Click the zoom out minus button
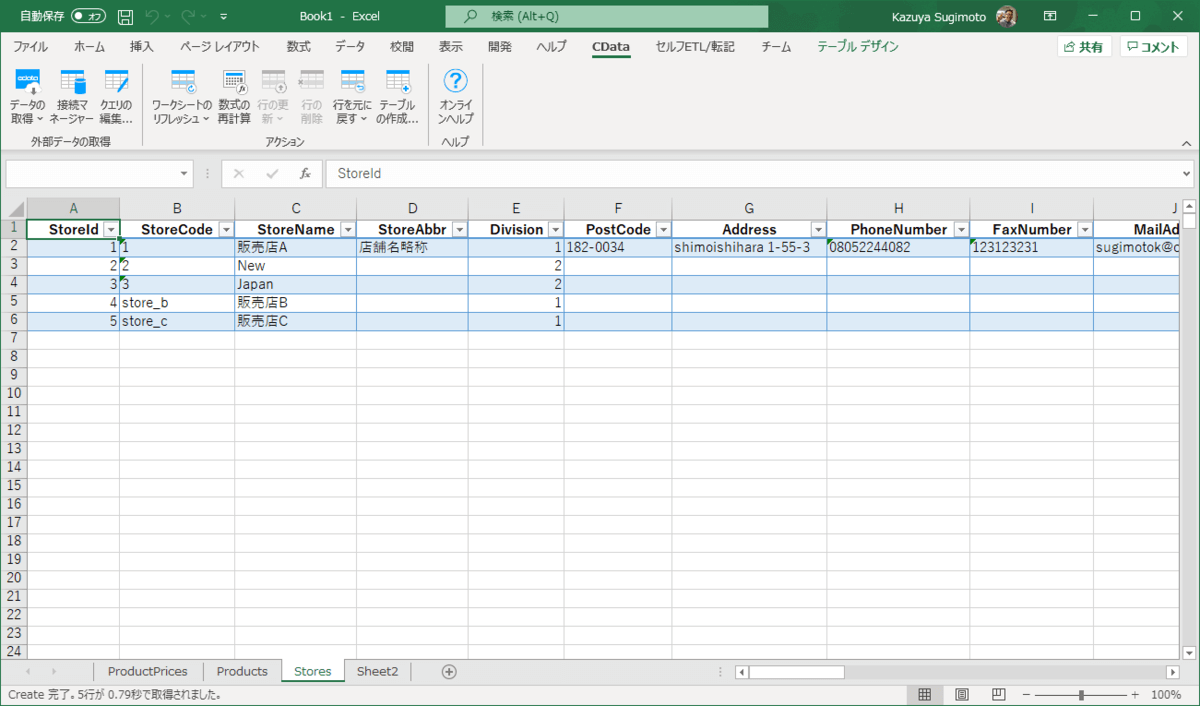This screenshot has width=1200, height=706. point(1027,694)
